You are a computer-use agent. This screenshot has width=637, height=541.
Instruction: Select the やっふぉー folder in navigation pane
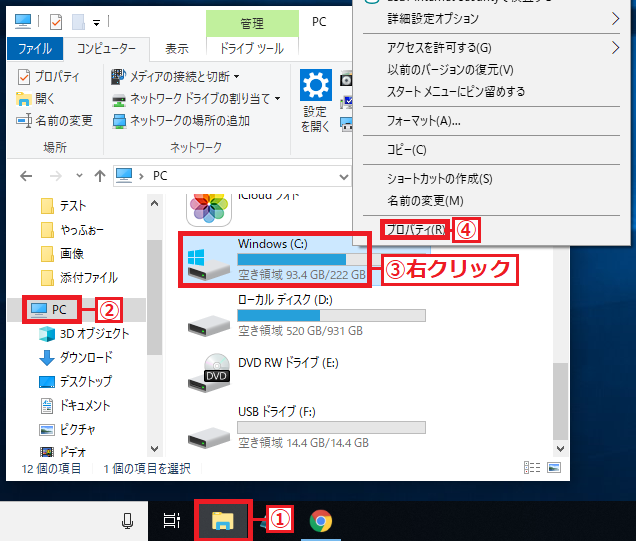point(73,230)
